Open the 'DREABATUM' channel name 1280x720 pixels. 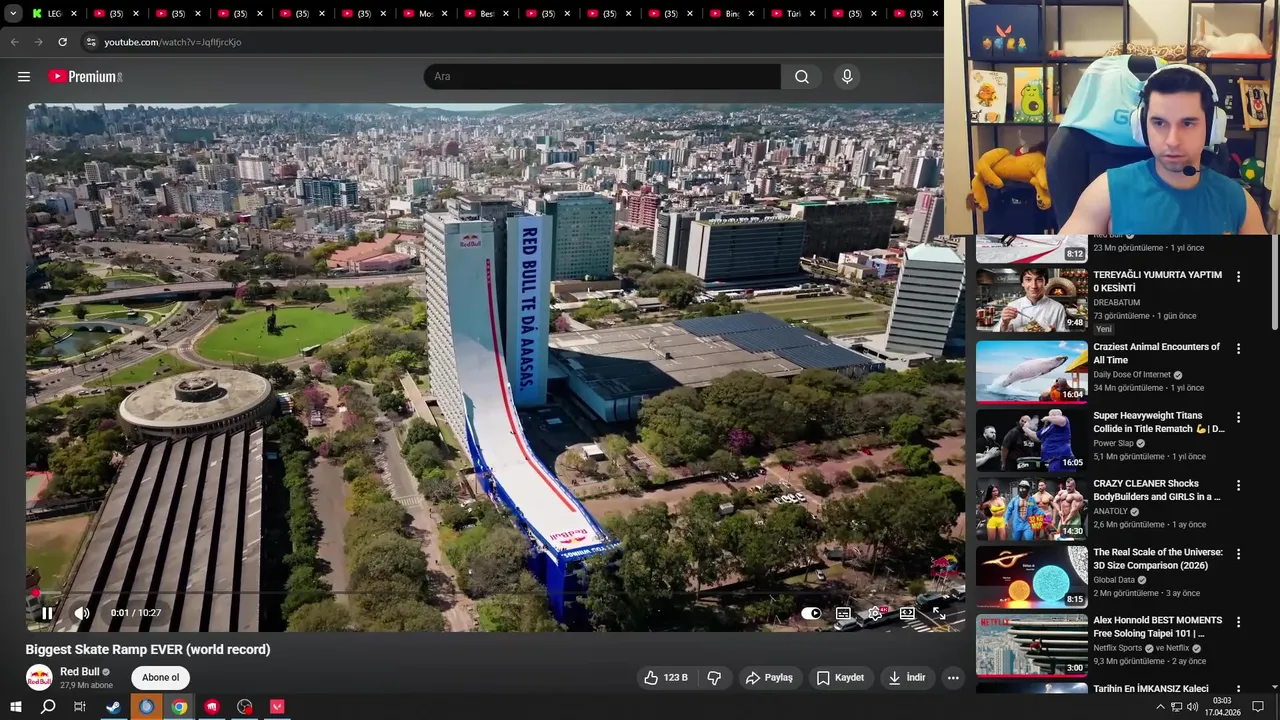pyautogui.click(x=1117, y=302)
